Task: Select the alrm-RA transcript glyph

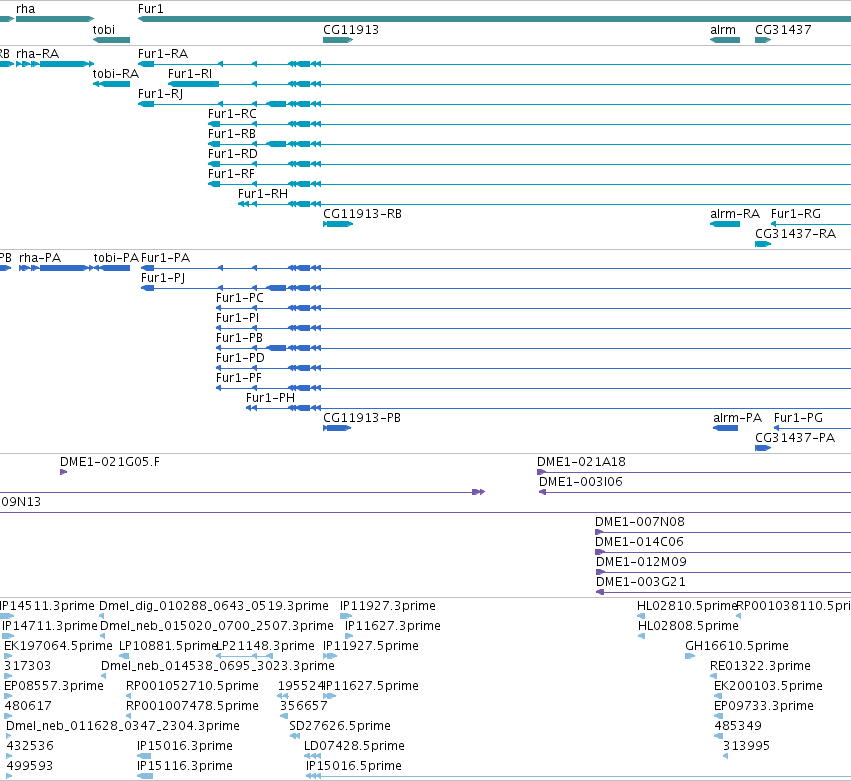Action: (725, 224)
